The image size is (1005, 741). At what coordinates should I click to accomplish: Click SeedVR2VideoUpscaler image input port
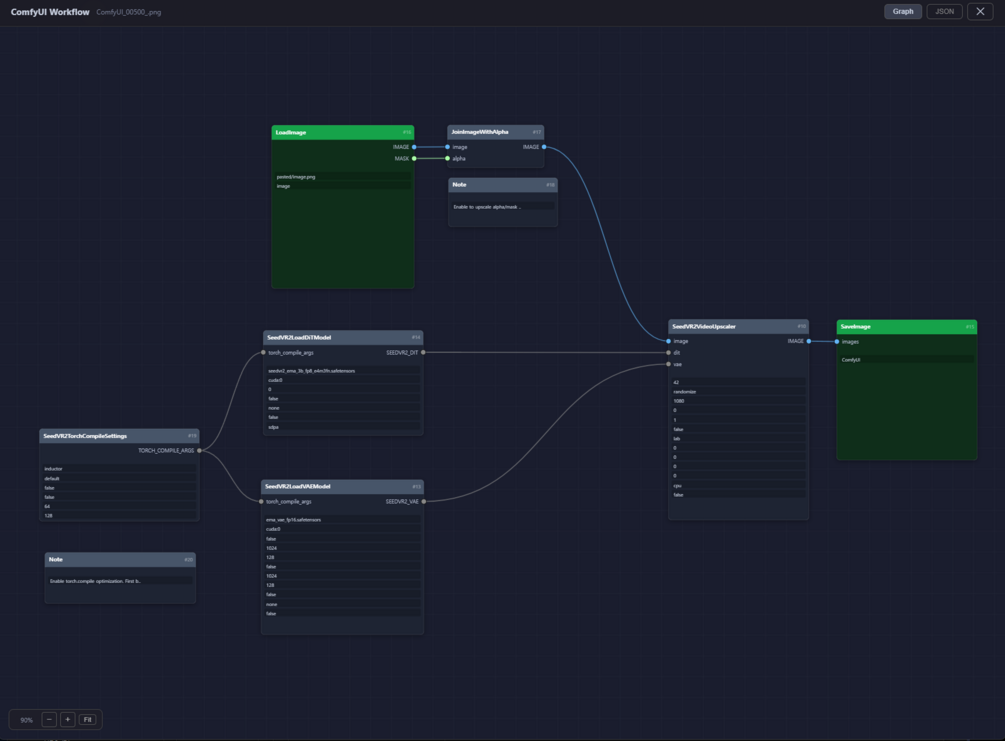[669, 341]
